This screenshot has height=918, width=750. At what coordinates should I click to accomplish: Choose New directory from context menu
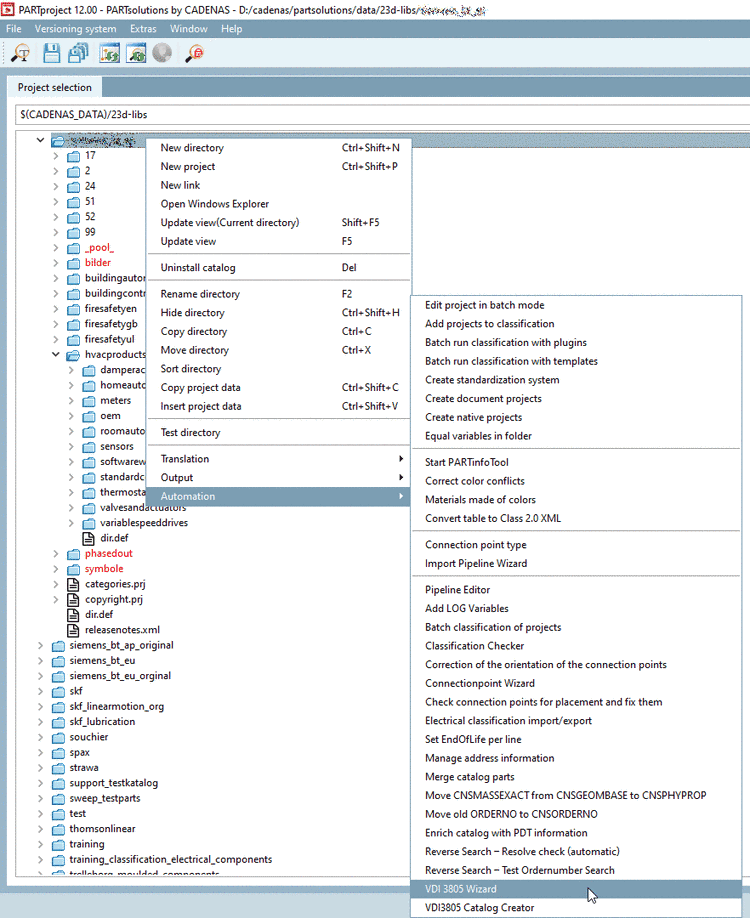pyautogui.click(x=279, y=148)
